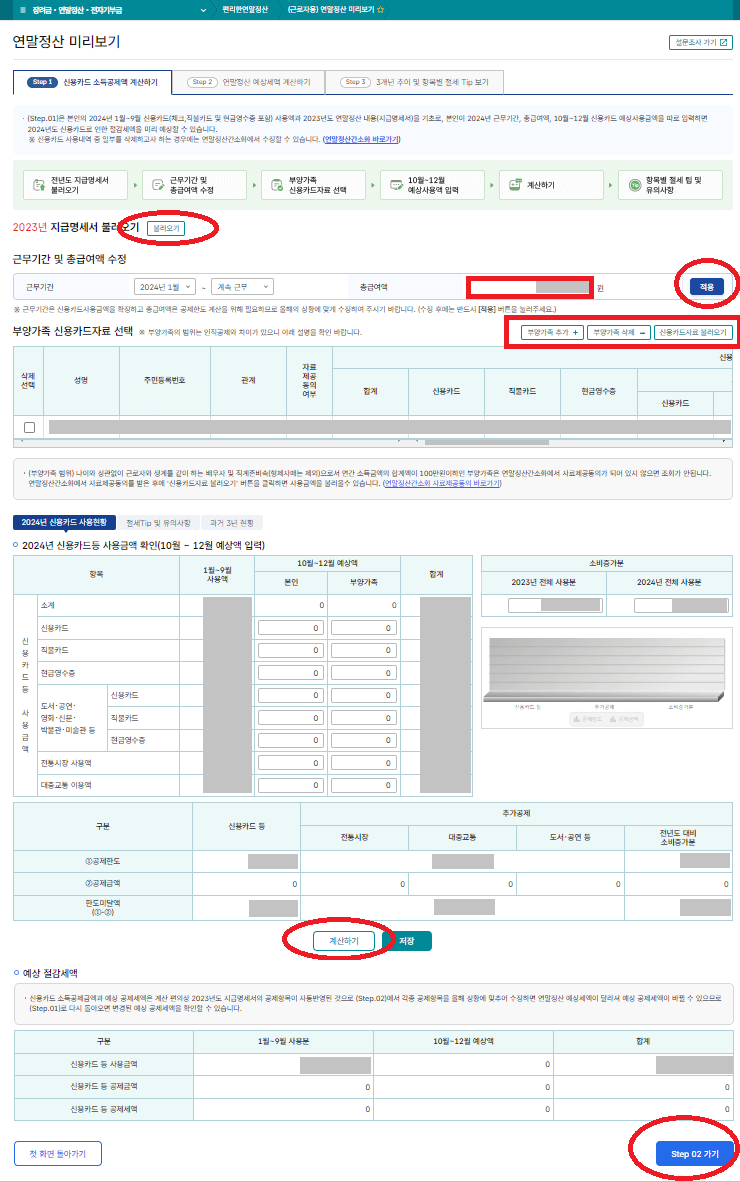Click 부양가족 input for first 현금영수증 row
The width and height of the screenshot is (740, 1182).
[364, 672]
